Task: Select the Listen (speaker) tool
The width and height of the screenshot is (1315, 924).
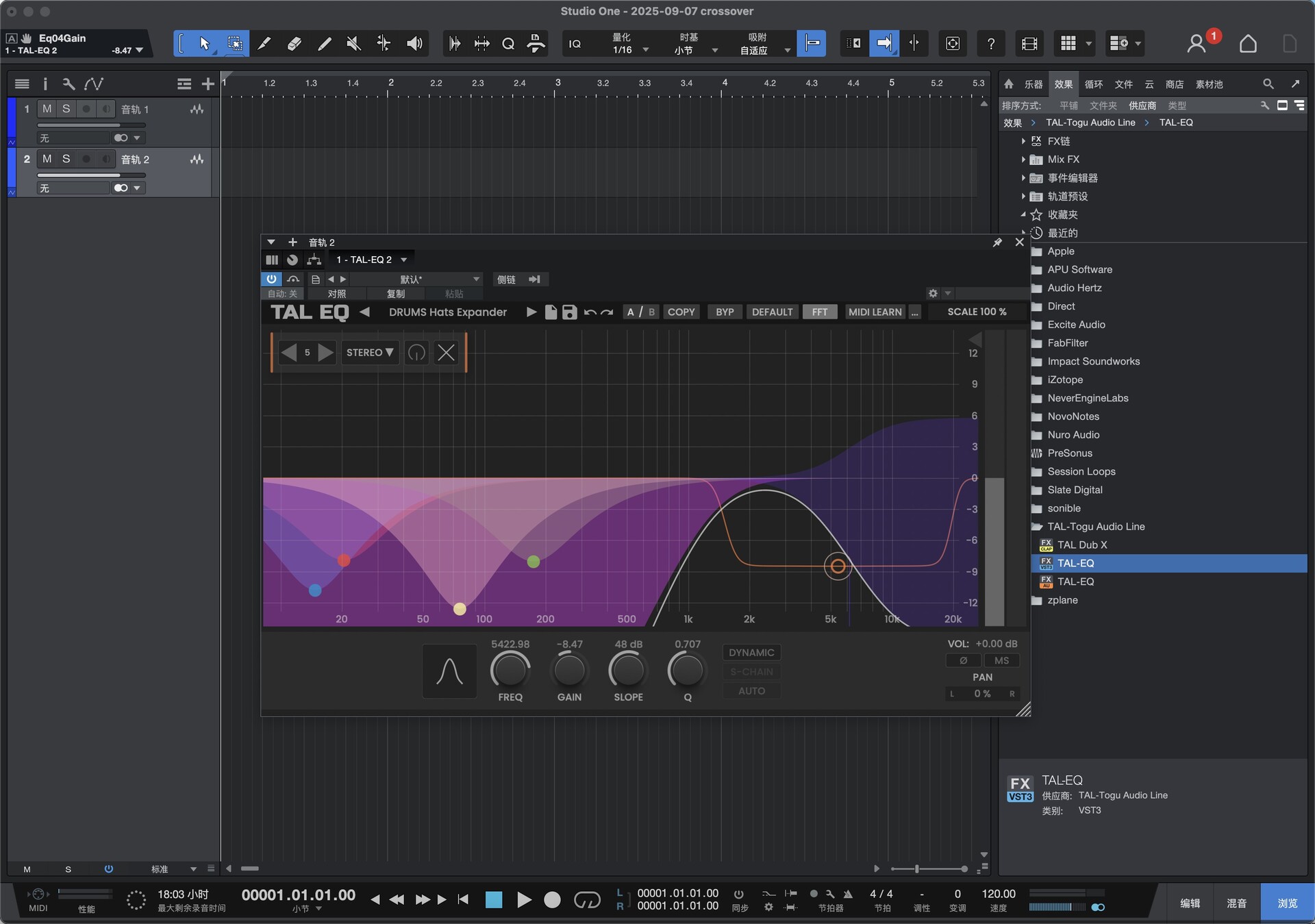Action: point(414,44)
